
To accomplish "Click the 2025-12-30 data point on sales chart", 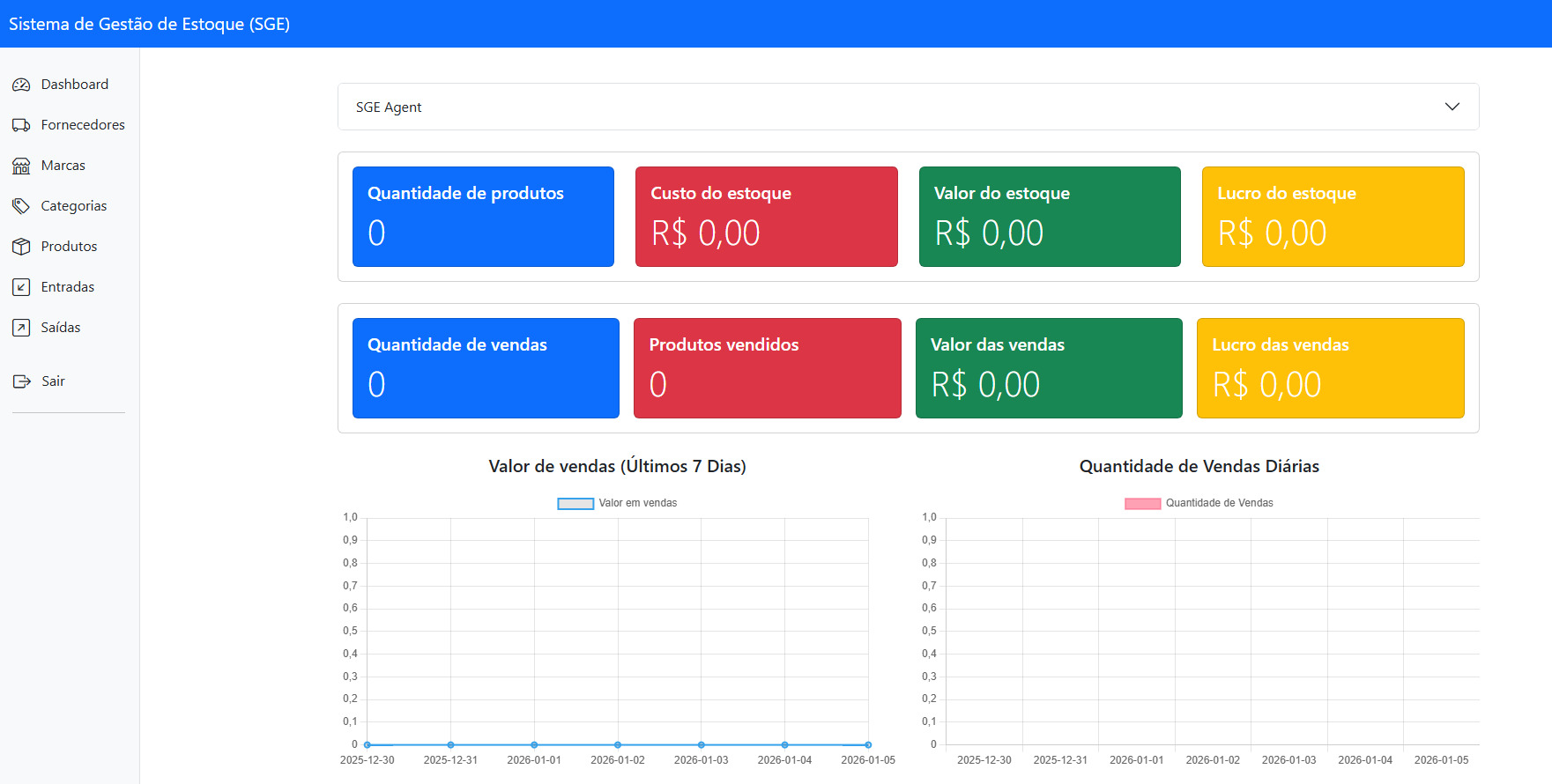I will 368,744.
